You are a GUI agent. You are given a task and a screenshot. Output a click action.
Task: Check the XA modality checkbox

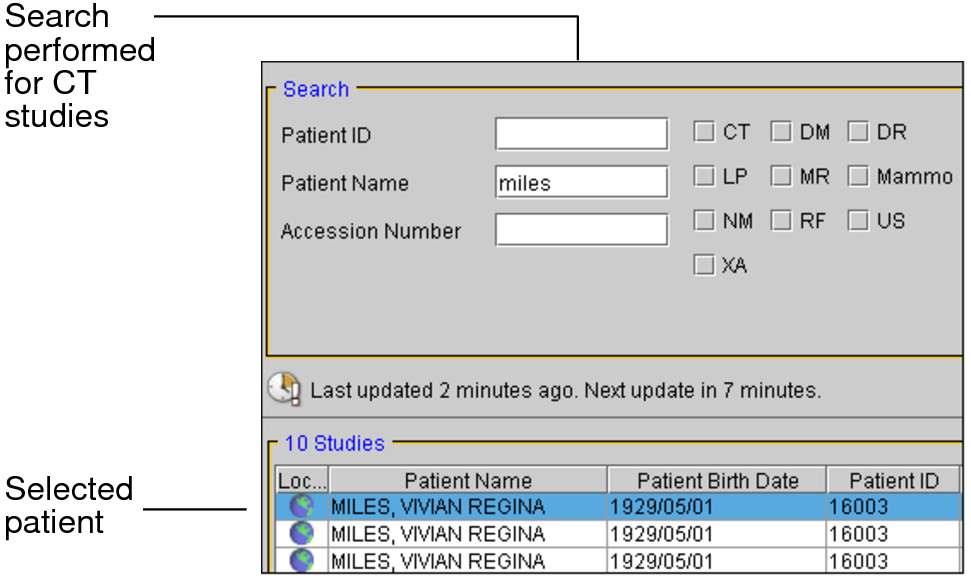[705, 266]
